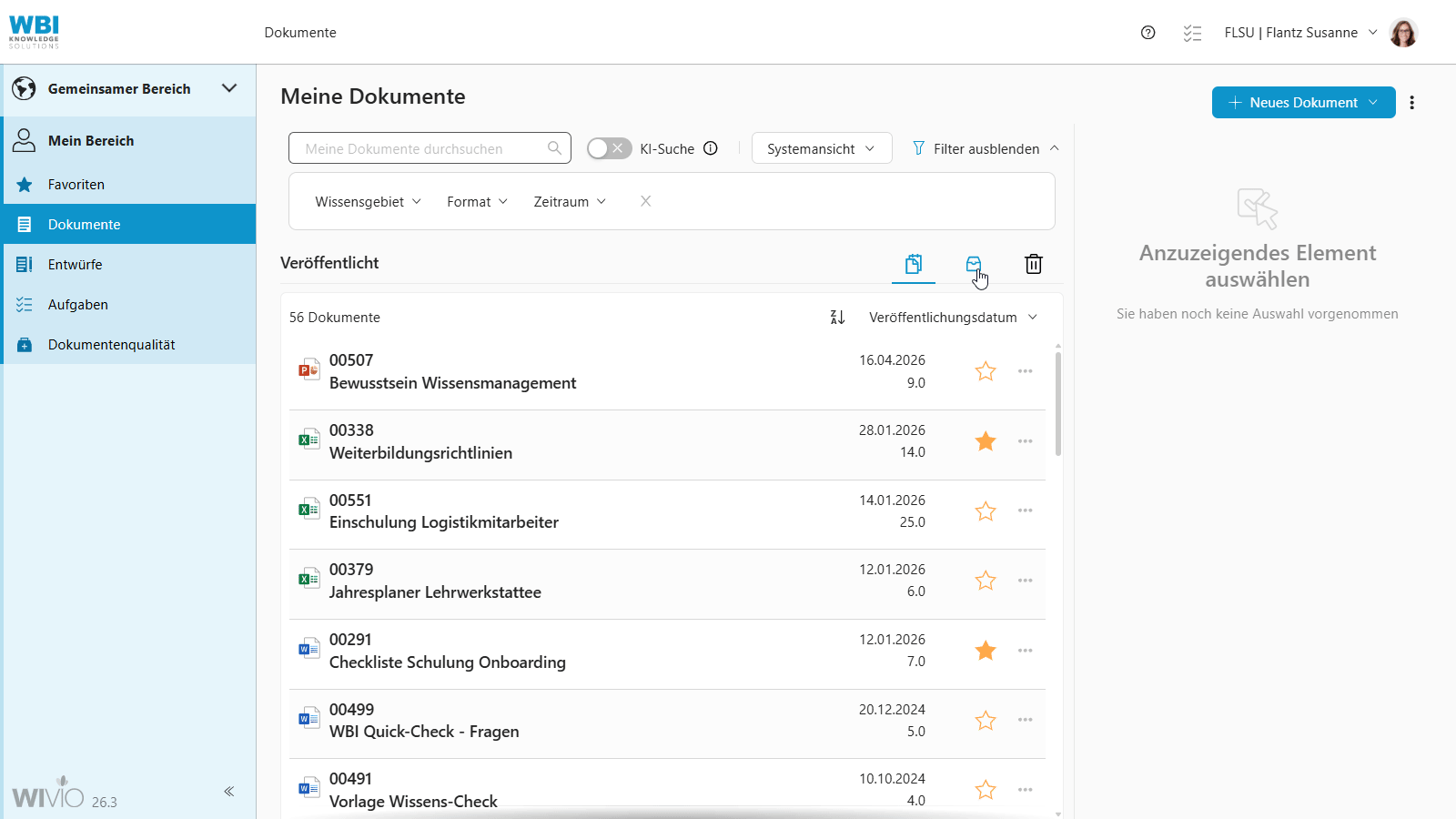Viewport: 1456px width, 819px height.
Task: Open the Systemansicht dropdown
Action: 821,148
